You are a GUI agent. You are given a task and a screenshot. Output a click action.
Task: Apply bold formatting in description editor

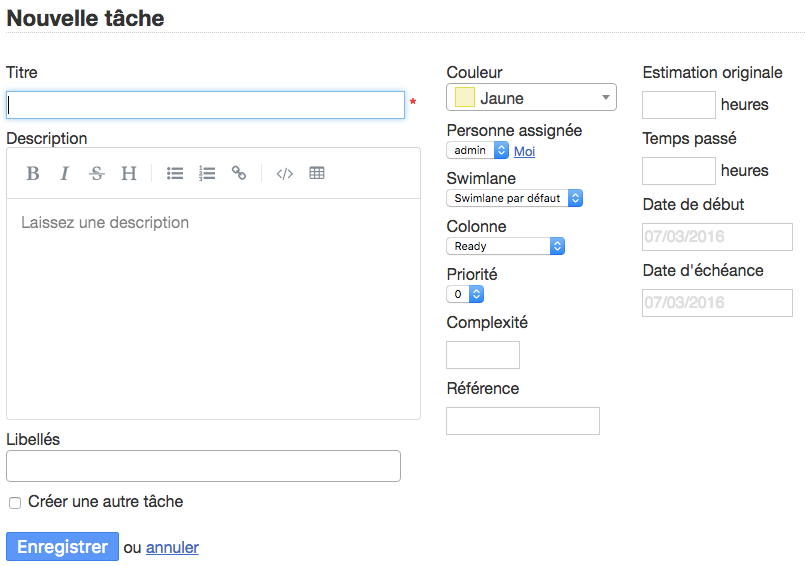(33, 173)
